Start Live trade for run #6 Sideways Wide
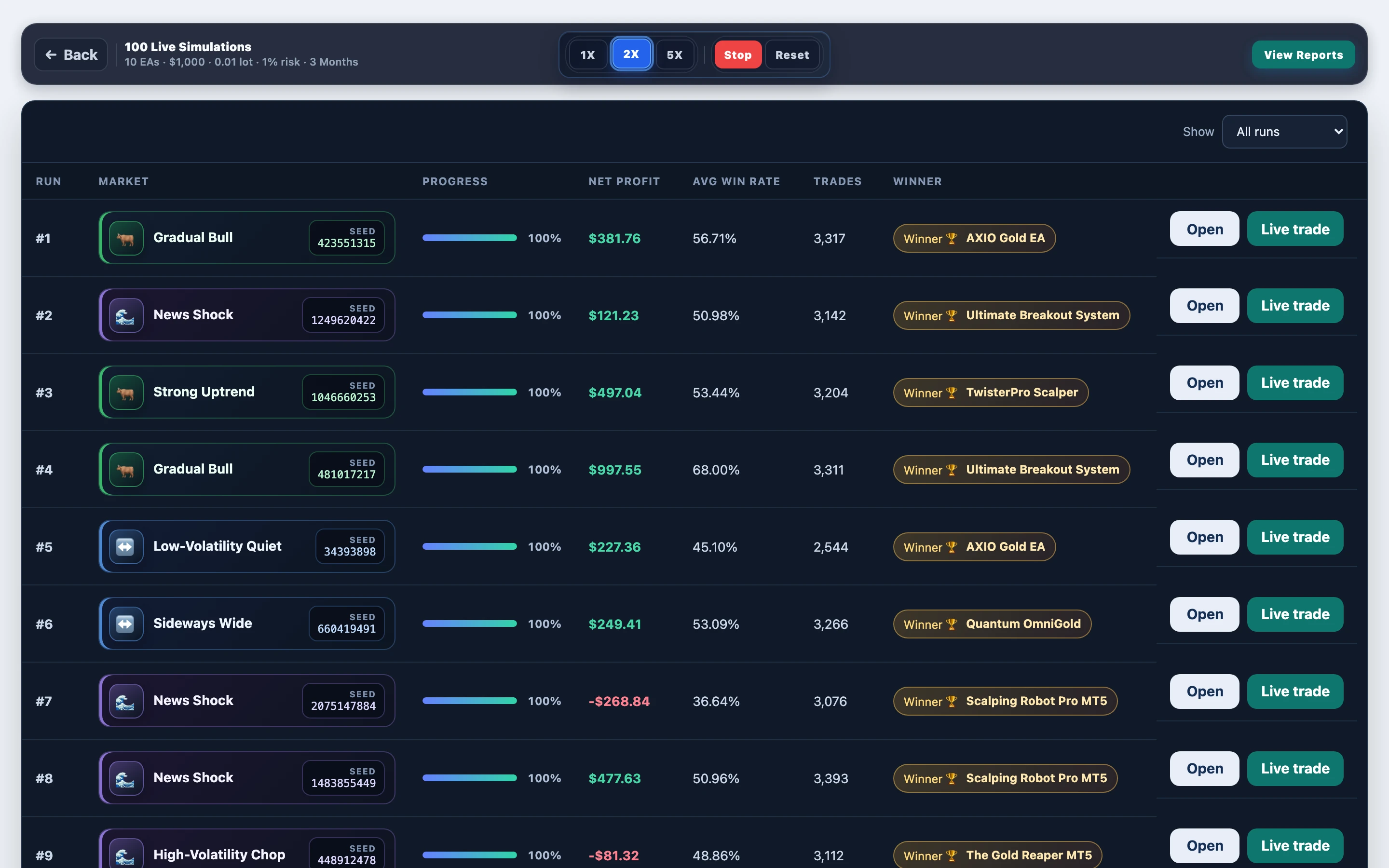 click(1295, 614)
